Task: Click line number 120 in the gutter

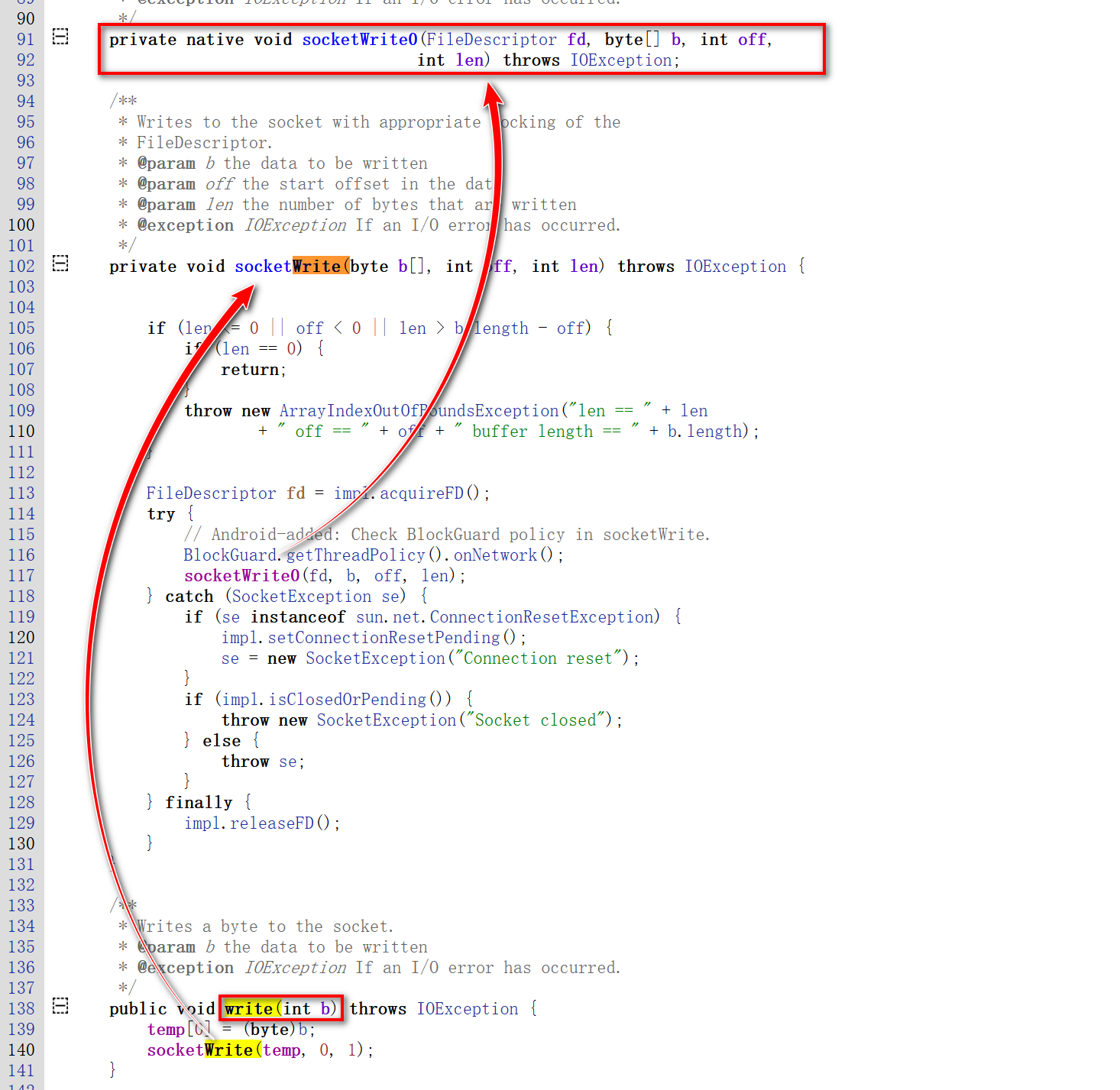Action: [21, 637]
